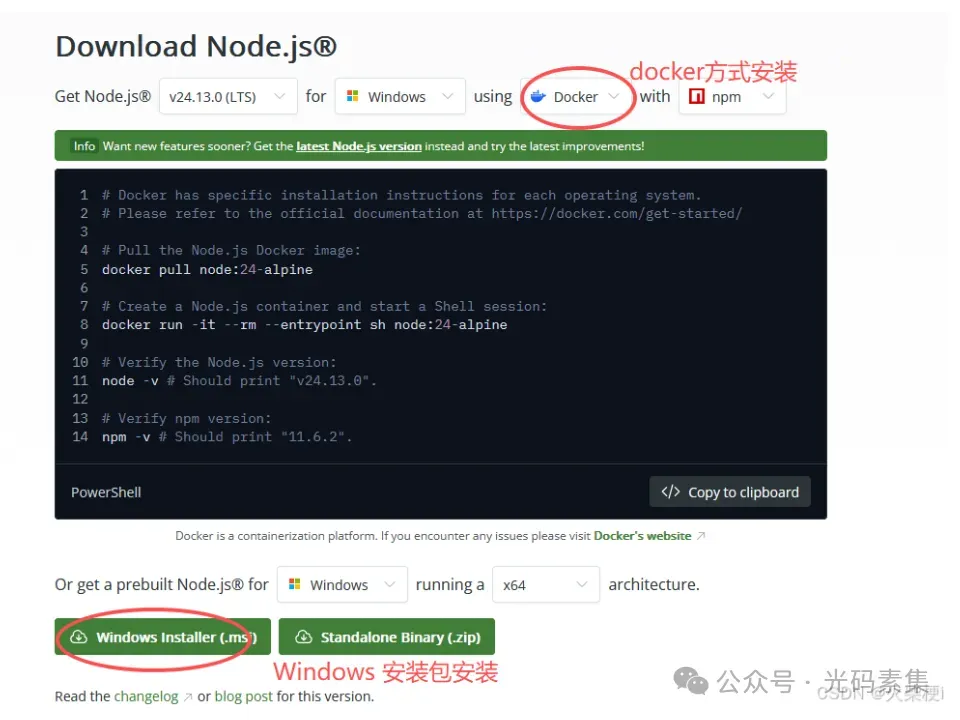The width and height of the screenshot is (960, 720).
Task: Click the 'node -v' code line
Action: (239, 381)
